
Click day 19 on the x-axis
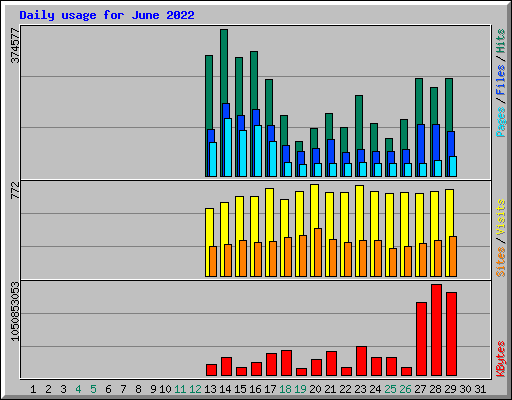pyautogui.click(x=300, y=389)
